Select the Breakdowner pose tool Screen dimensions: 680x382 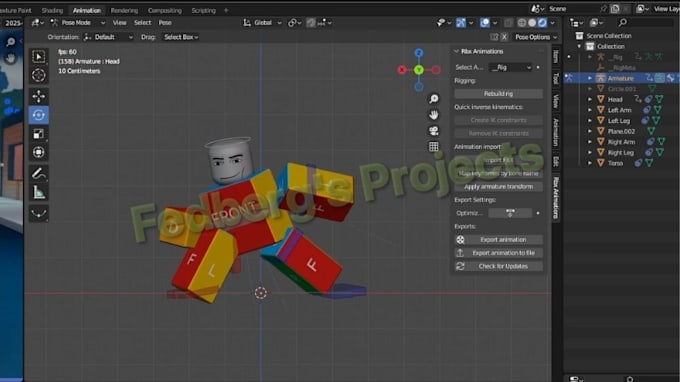click(x=39, y=213)
